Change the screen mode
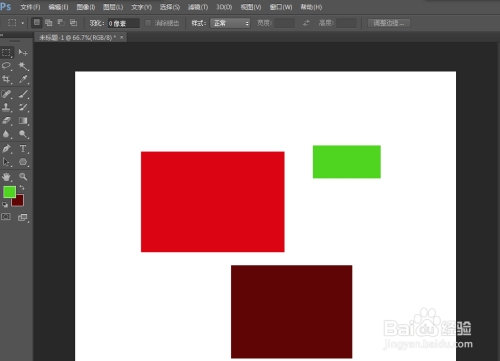 pyautogui.click(x=23, y=217)
